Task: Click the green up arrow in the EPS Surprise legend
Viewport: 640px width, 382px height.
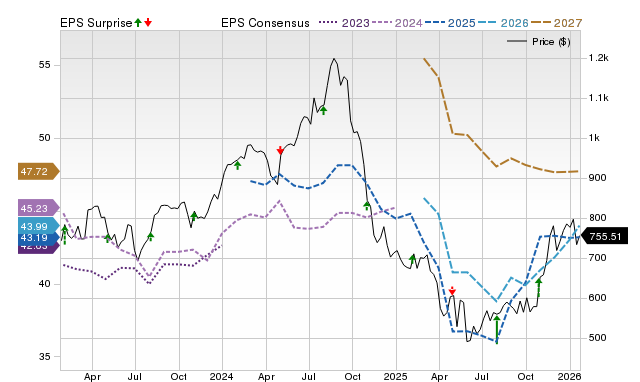Action: point(138,23)
